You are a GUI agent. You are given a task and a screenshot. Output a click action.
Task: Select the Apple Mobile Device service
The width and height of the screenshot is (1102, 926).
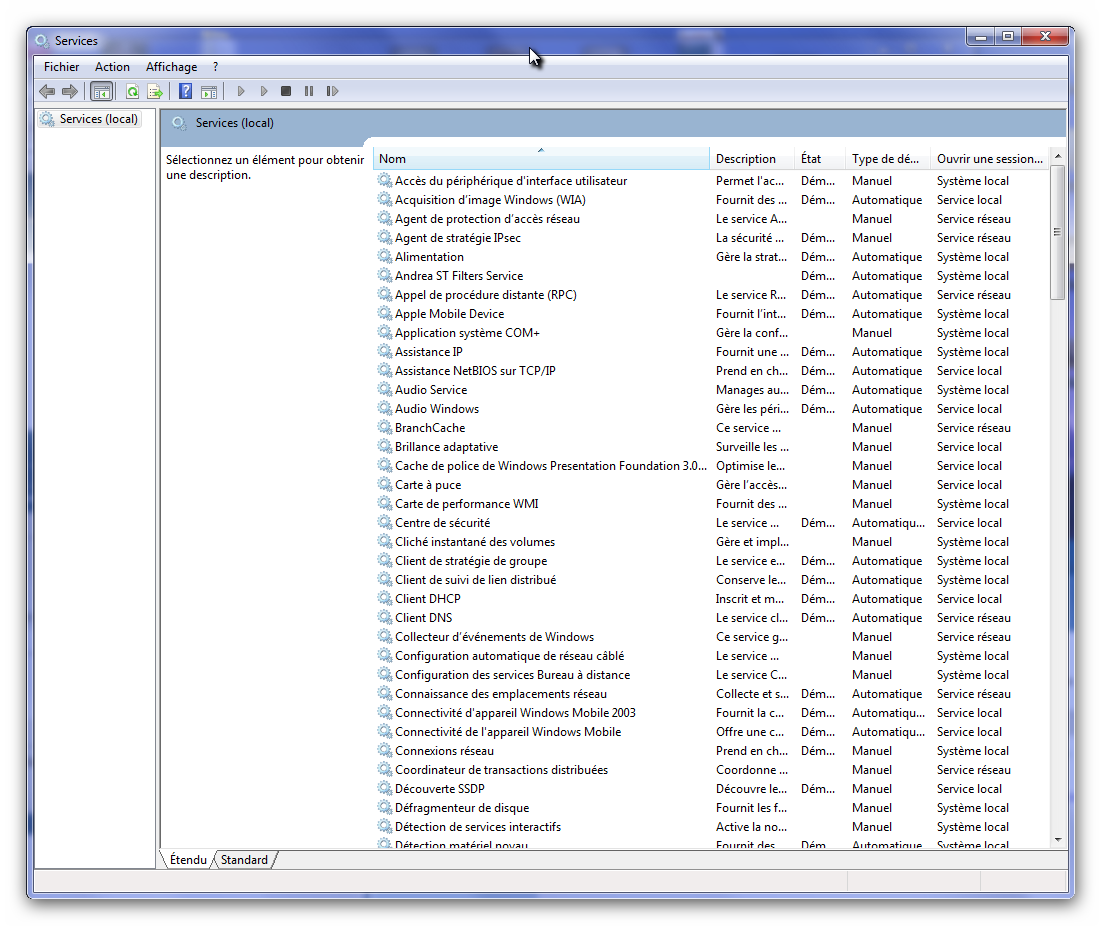(449, 314)
